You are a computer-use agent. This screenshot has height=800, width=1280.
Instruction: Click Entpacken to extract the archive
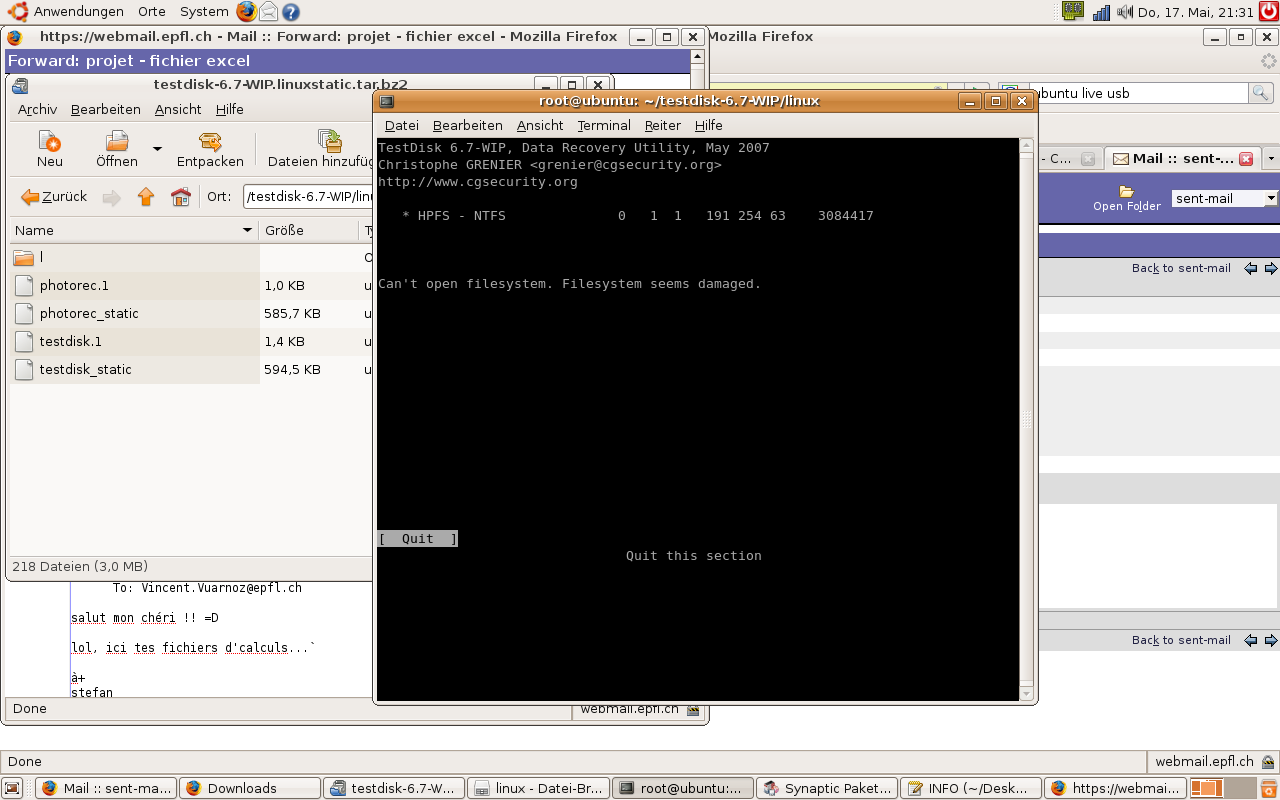pos(210,150)
